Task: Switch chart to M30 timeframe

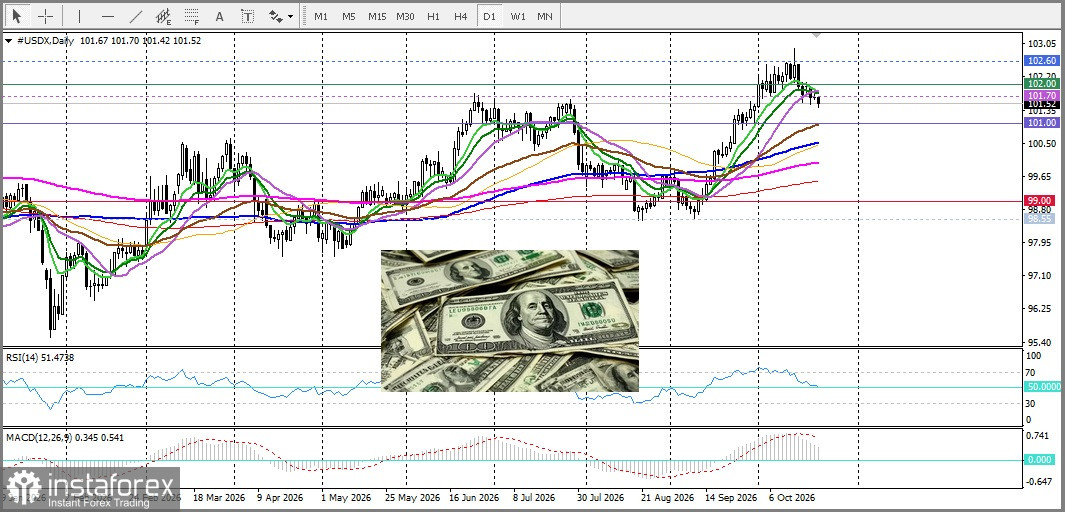Action: tap(405, 16)
